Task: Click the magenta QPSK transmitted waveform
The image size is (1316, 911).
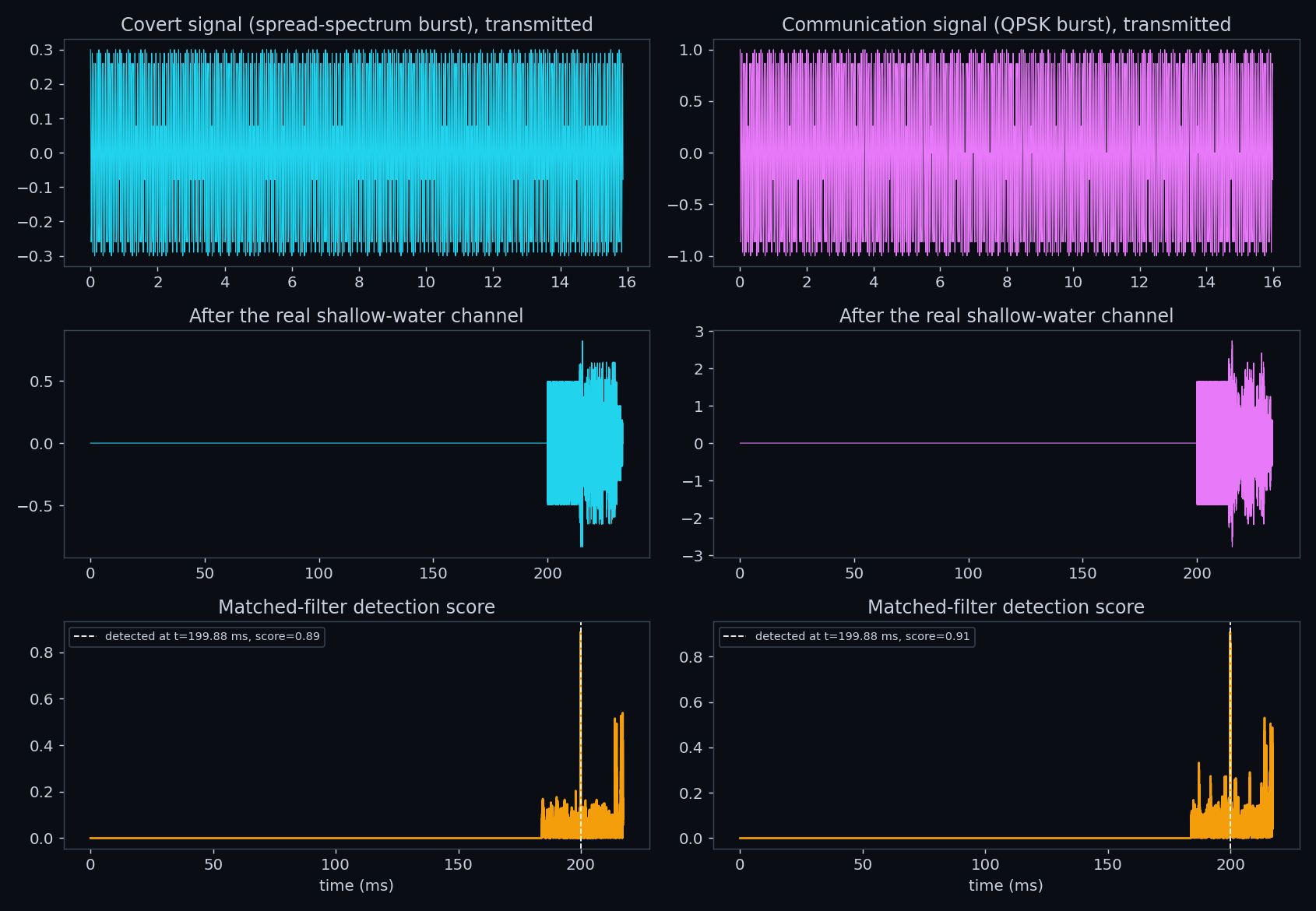Action: [1006, 153]
